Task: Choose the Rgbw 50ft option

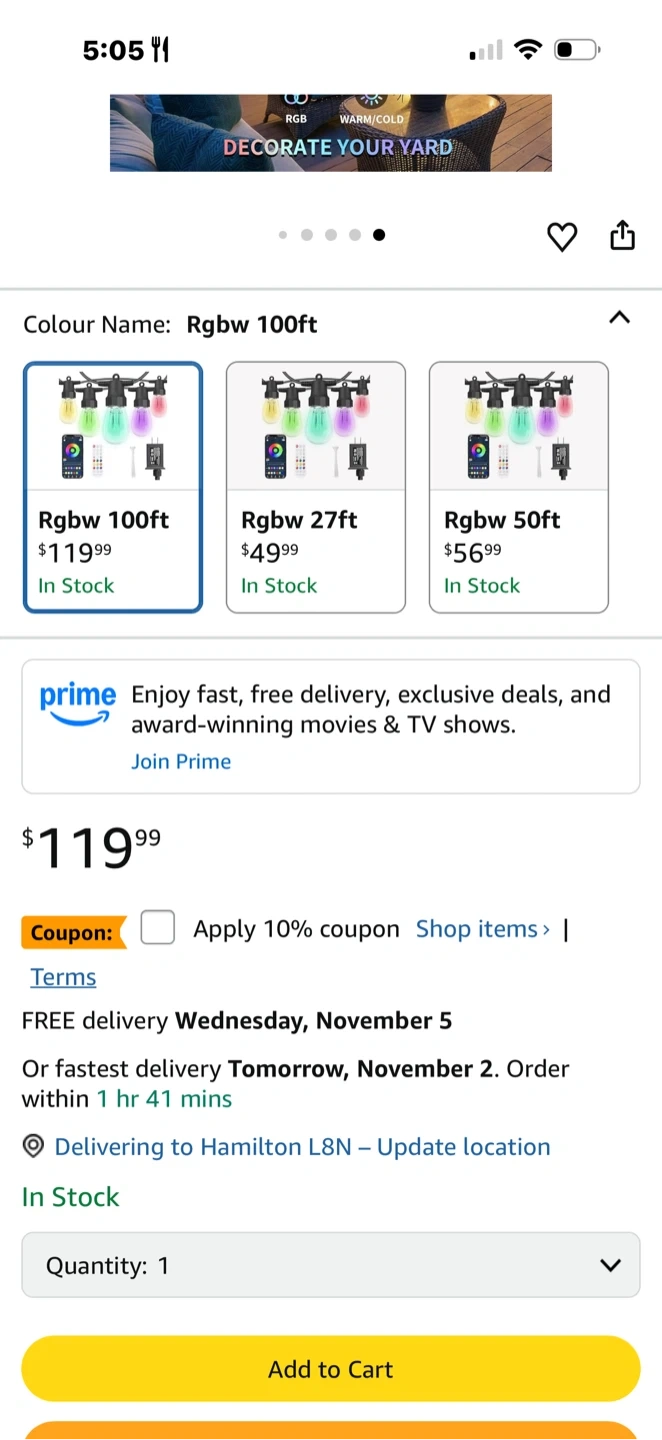Action: click(x=519, y=487)
